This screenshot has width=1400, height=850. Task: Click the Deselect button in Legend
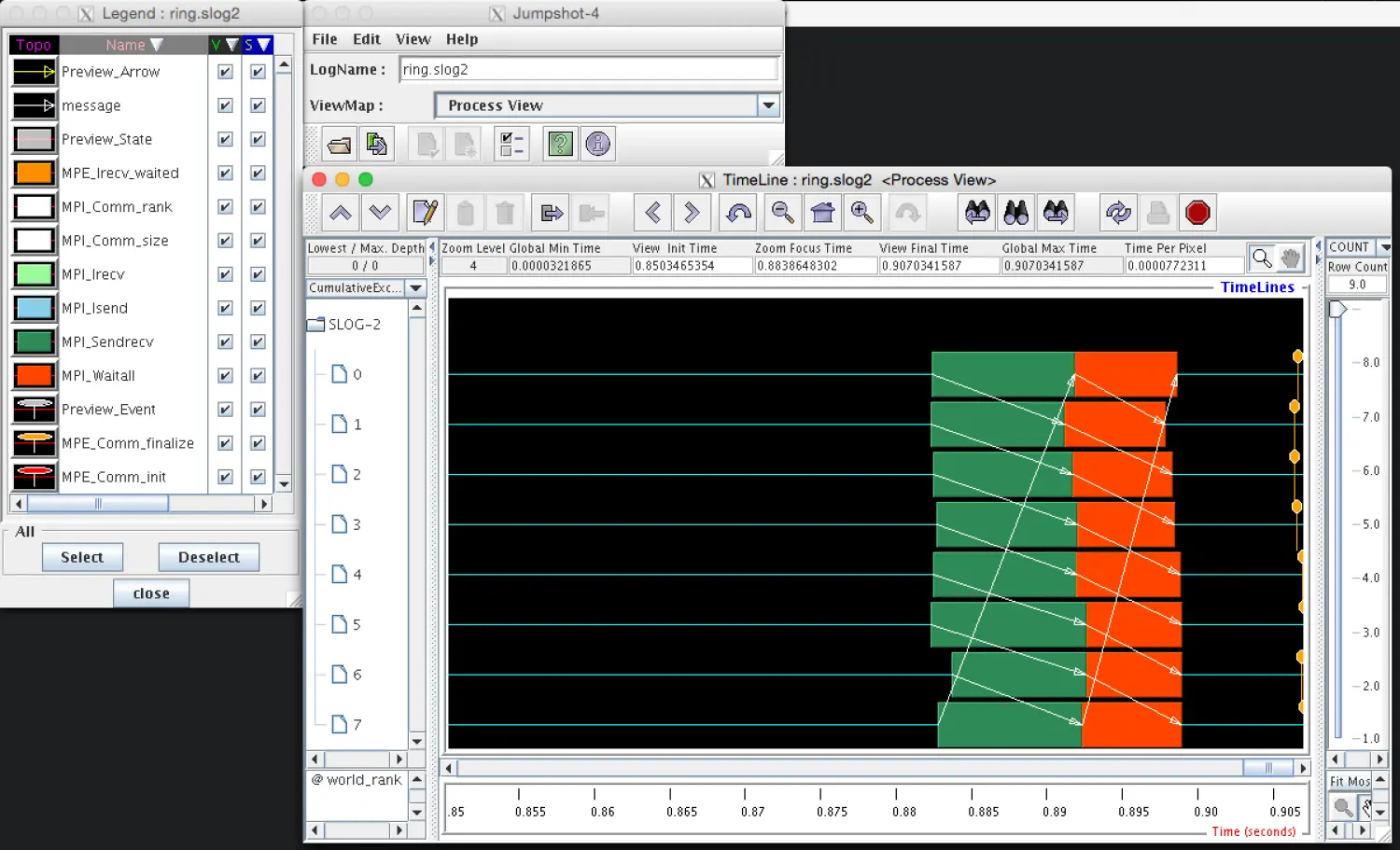point(209,557)
